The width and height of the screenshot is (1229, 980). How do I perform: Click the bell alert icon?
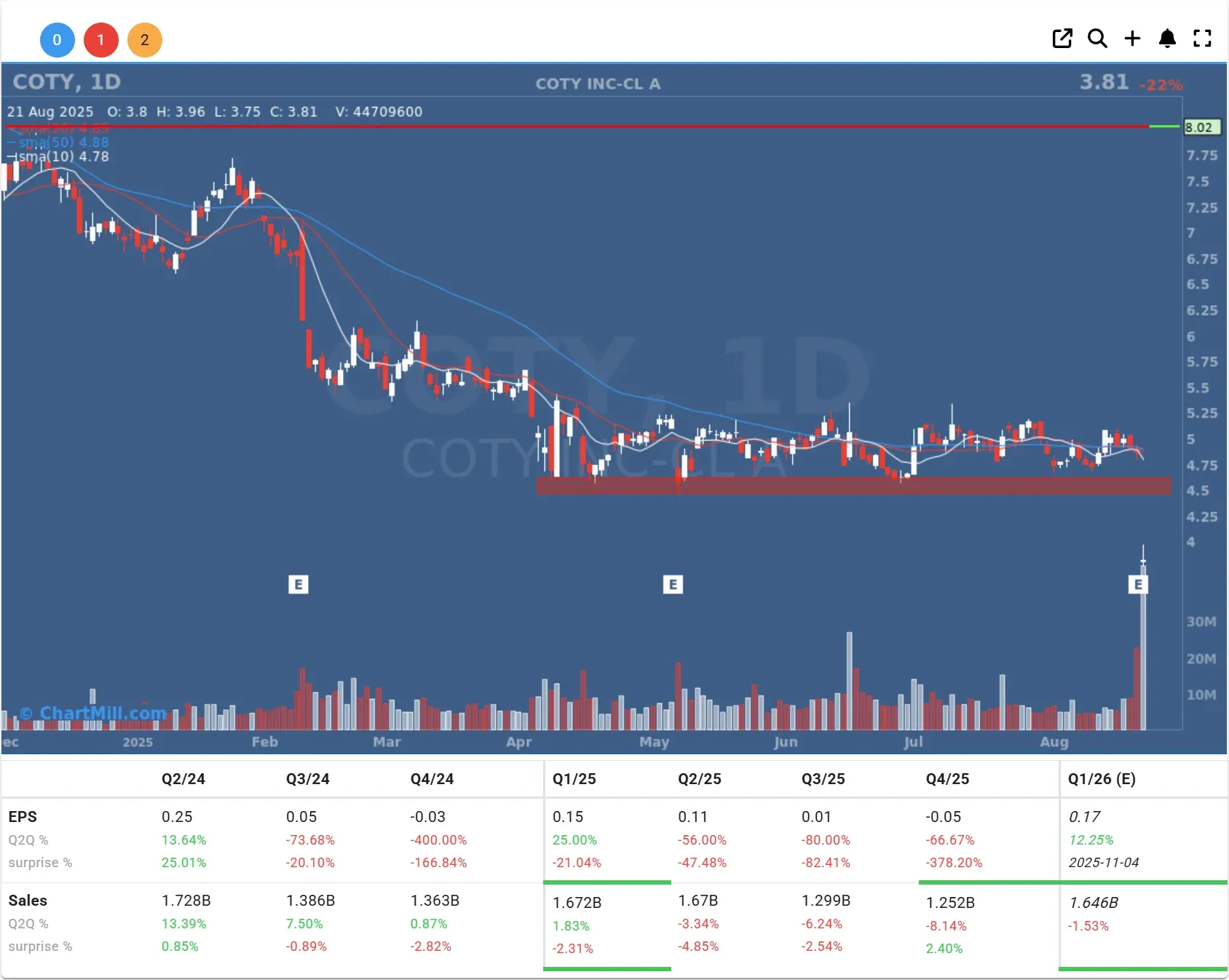(1167, 39)
